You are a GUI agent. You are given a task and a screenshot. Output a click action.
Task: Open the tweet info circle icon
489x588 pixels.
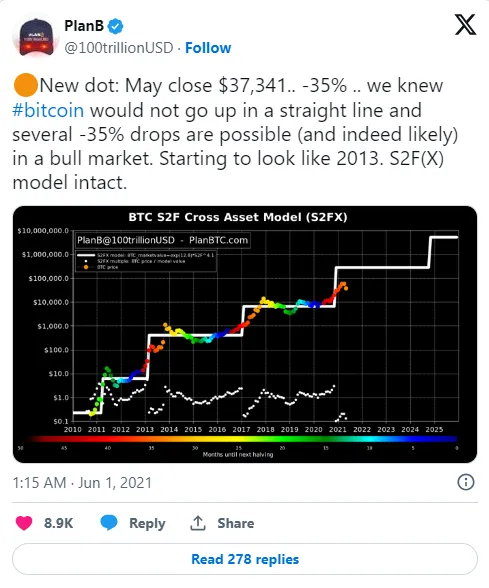click(466, 482)
